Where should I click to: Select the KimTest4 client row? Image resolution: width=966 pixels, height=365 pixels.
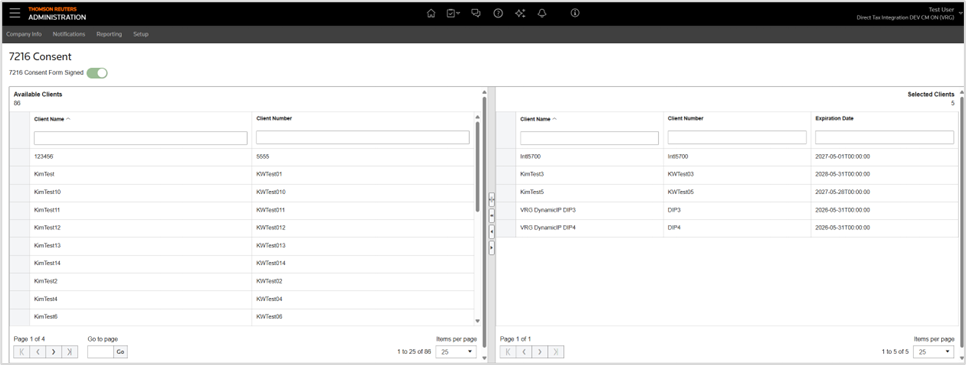tap(242, 300)
